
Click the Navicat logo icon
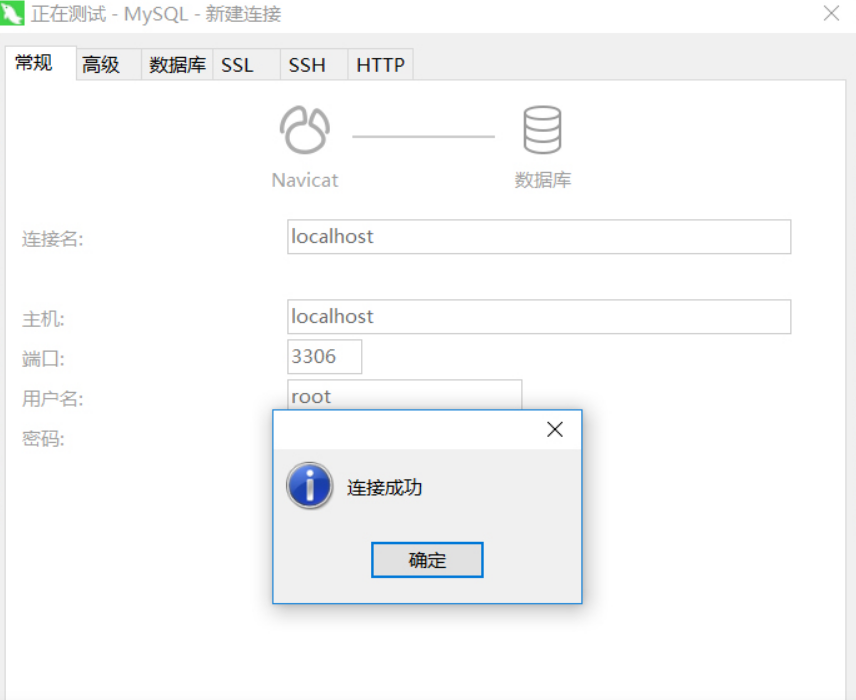click(x=305, y=130)
